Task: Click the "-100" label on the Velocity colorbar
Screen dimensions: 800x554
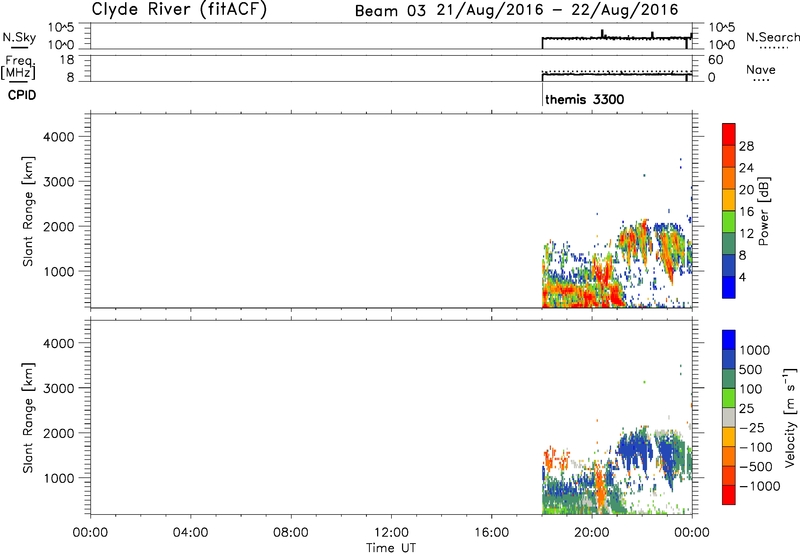Action: (x=756, y=447)
